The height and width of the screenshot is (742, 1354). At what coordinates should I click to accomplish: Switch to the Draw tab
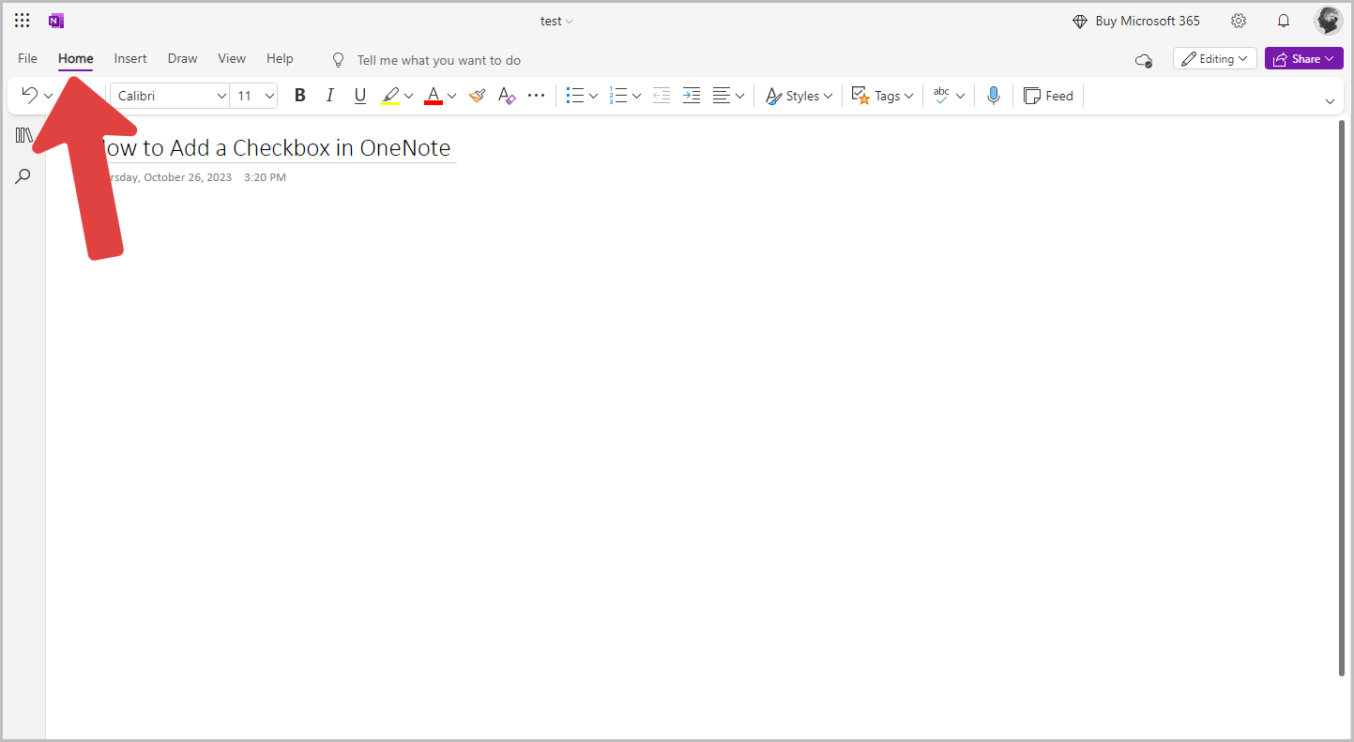point(182,59)
